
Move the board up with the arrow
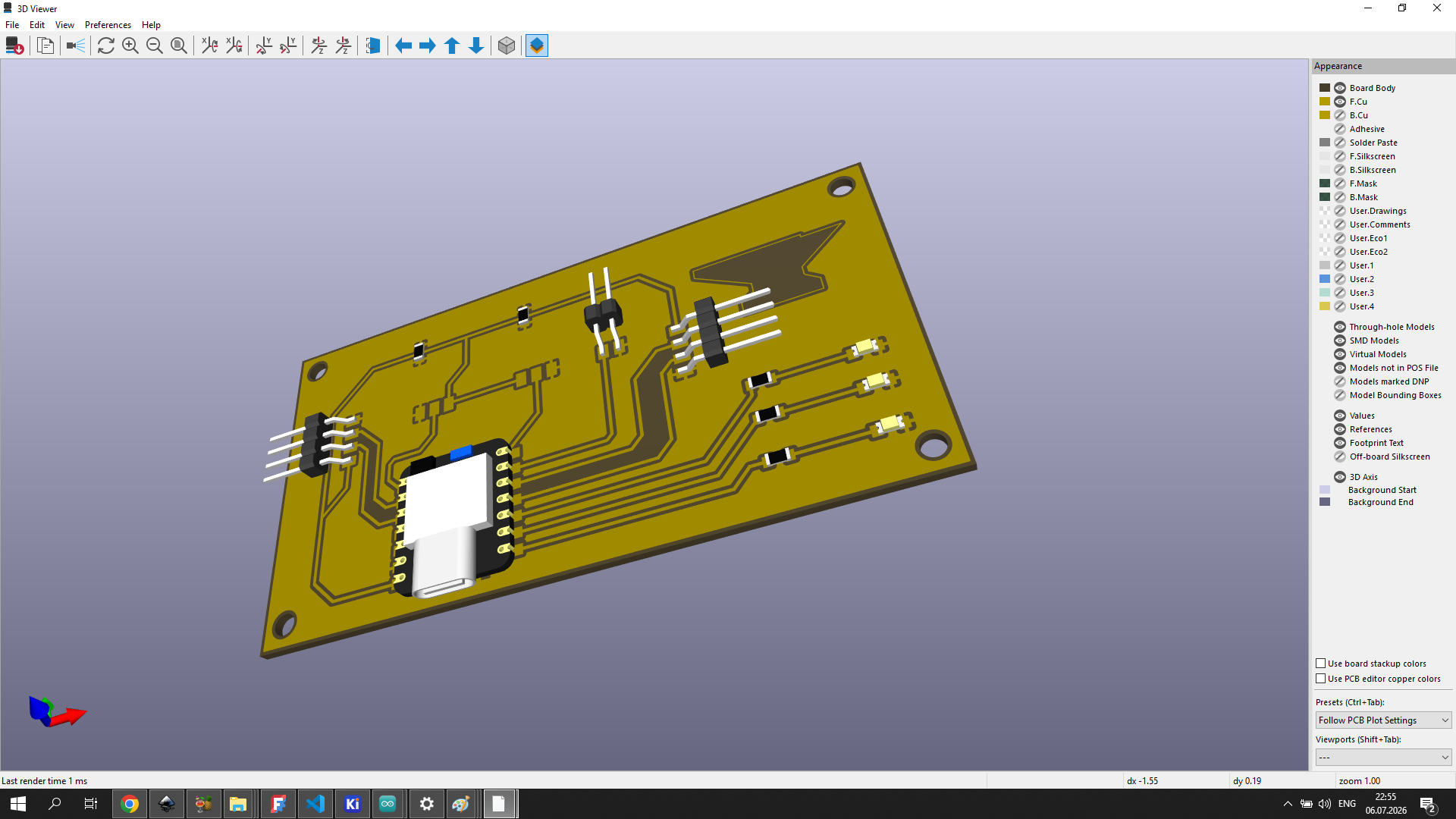tap(452, 45)
